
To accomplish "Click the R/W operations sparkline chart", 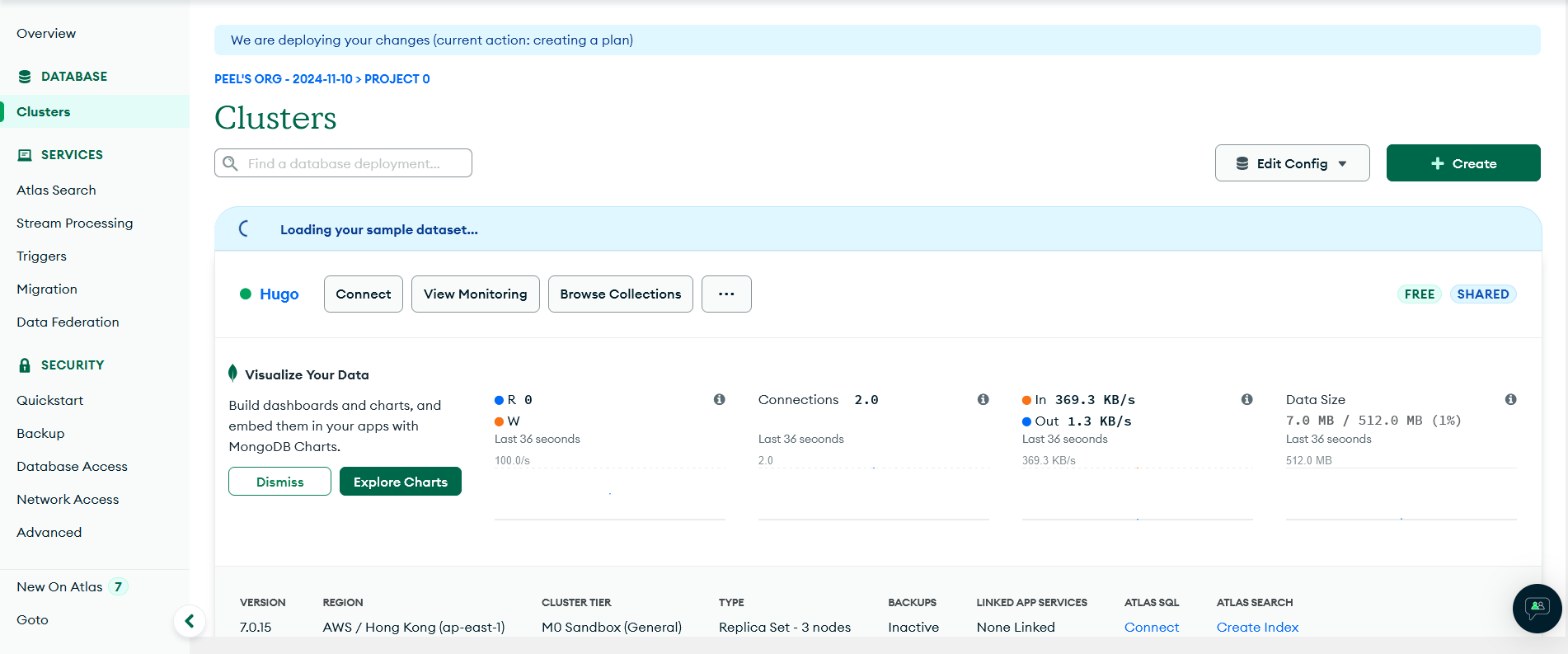I will tap(610, 493).
